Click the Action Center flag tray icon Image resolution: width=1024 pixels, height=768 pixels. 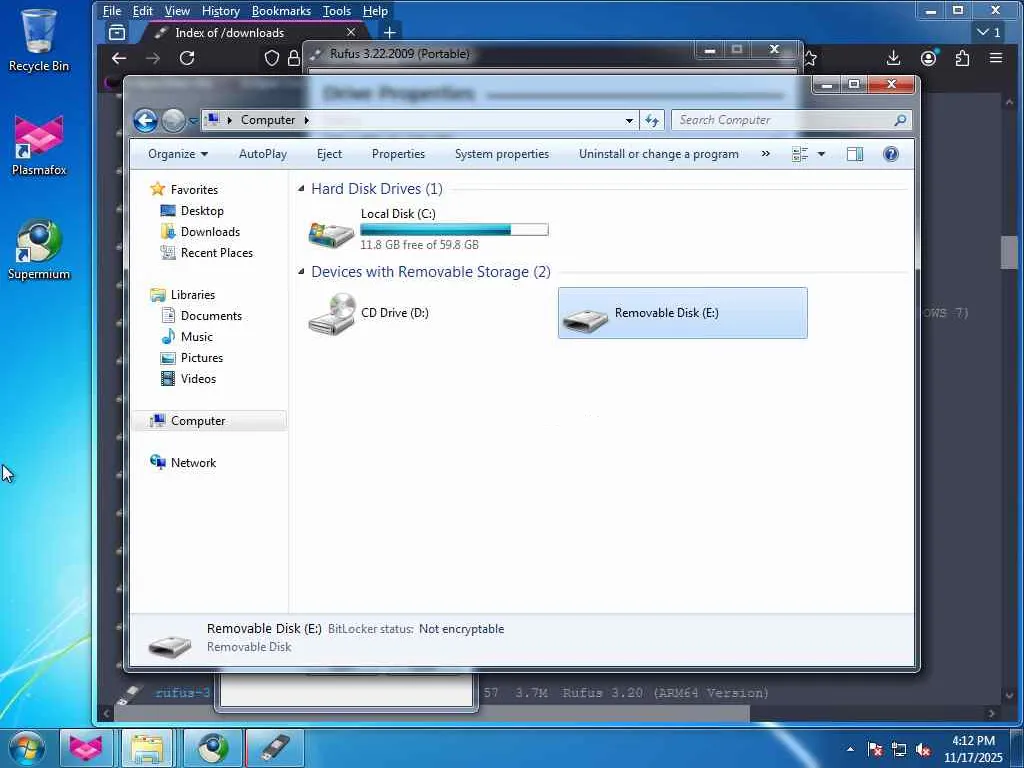[x=875, y=750]
